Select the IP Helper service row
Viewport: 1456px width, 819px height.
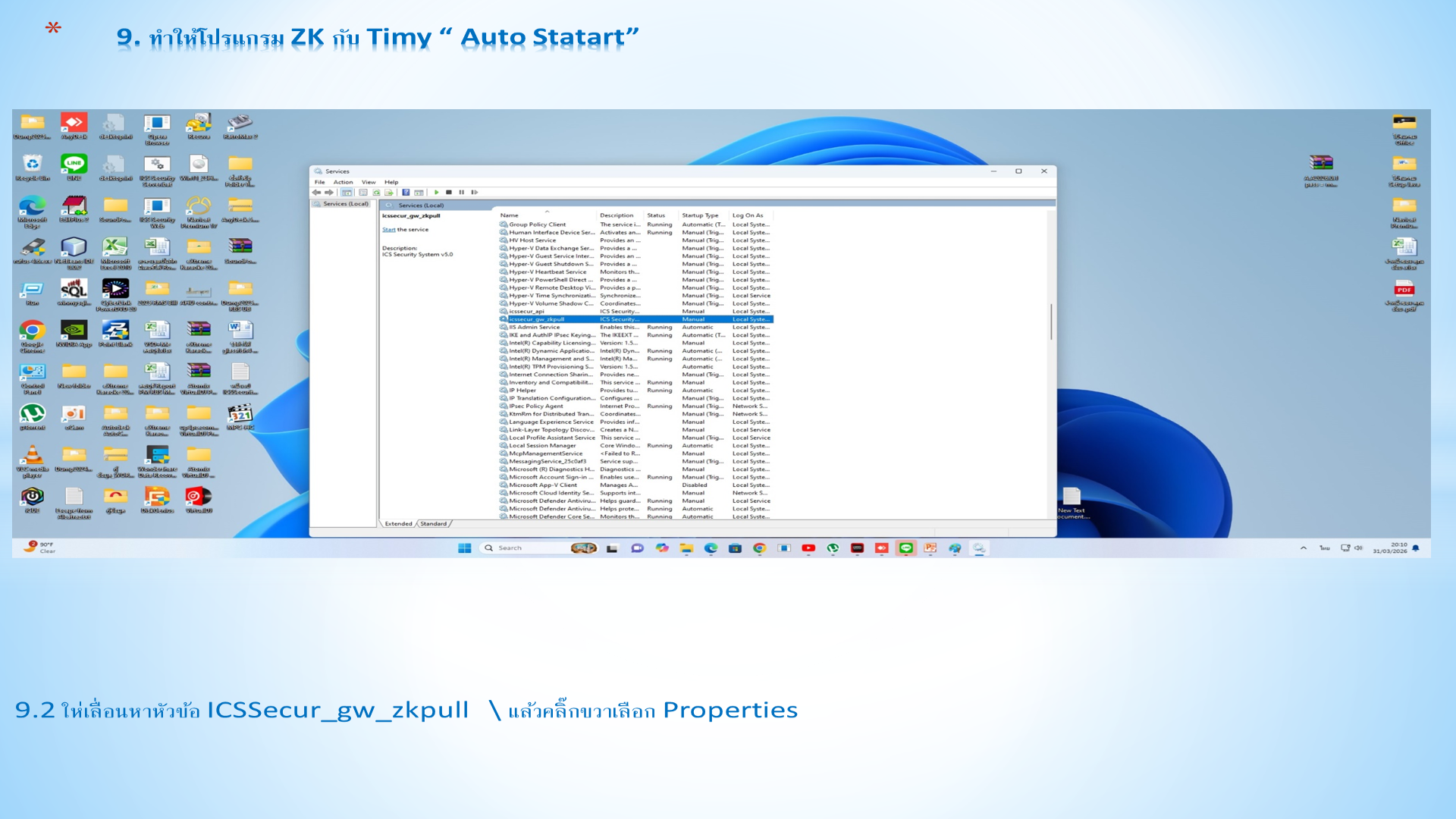(x=635, y=391)
